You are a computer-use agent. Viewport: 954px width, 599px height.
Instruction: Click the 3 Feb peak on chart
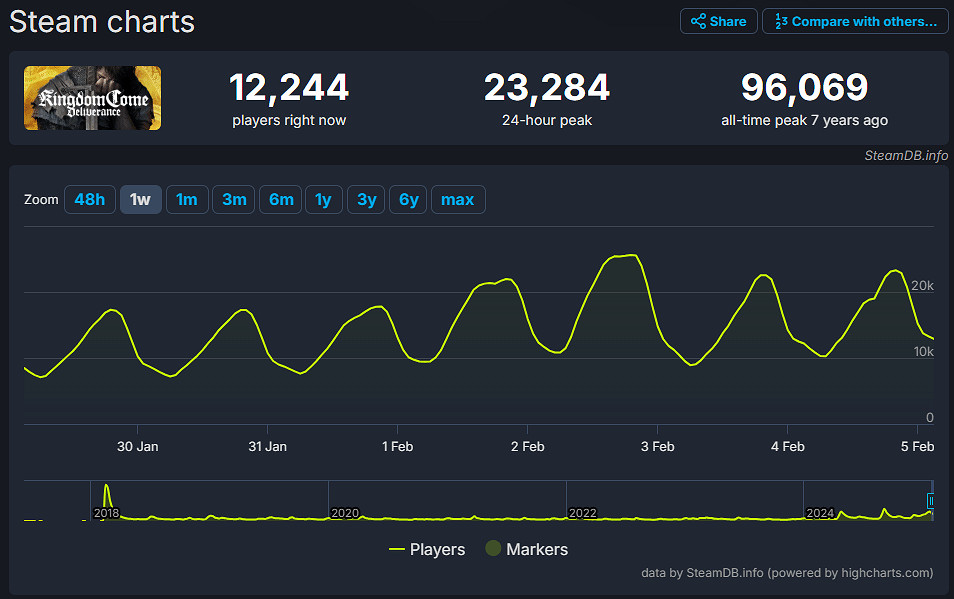[x=625, y=256]
